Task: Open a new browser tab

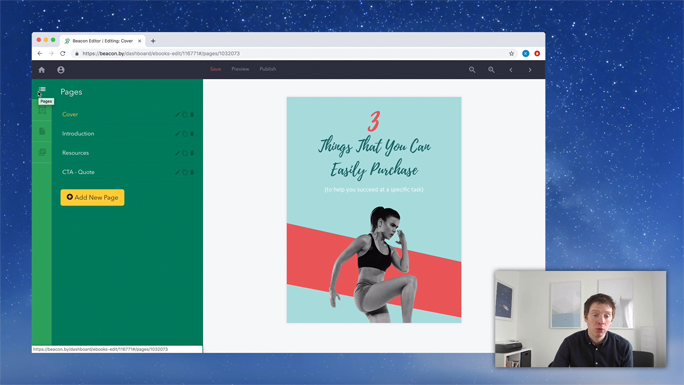Action: (153, 41)
